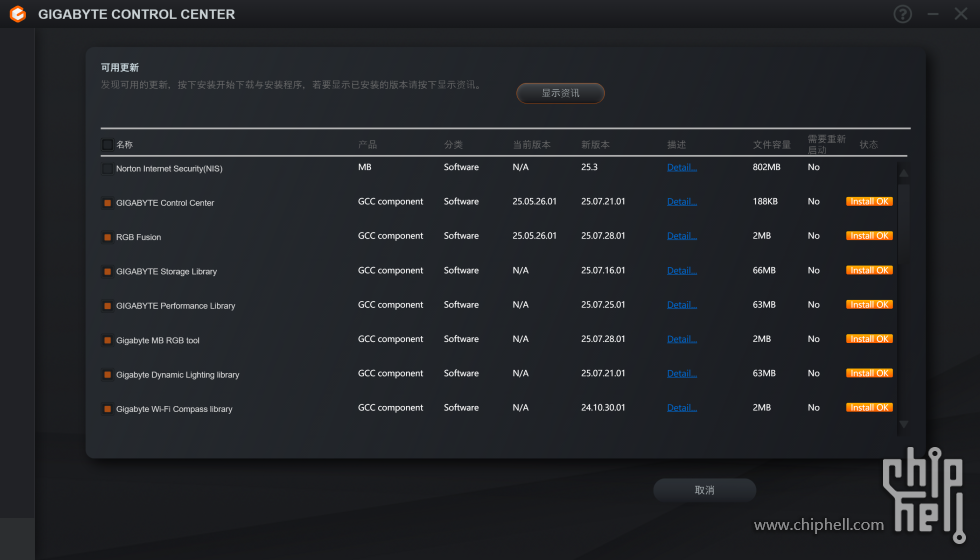This screenshot has width=980, height=560.
Task: Click the 分类 column header
Action: click(453, 144)
